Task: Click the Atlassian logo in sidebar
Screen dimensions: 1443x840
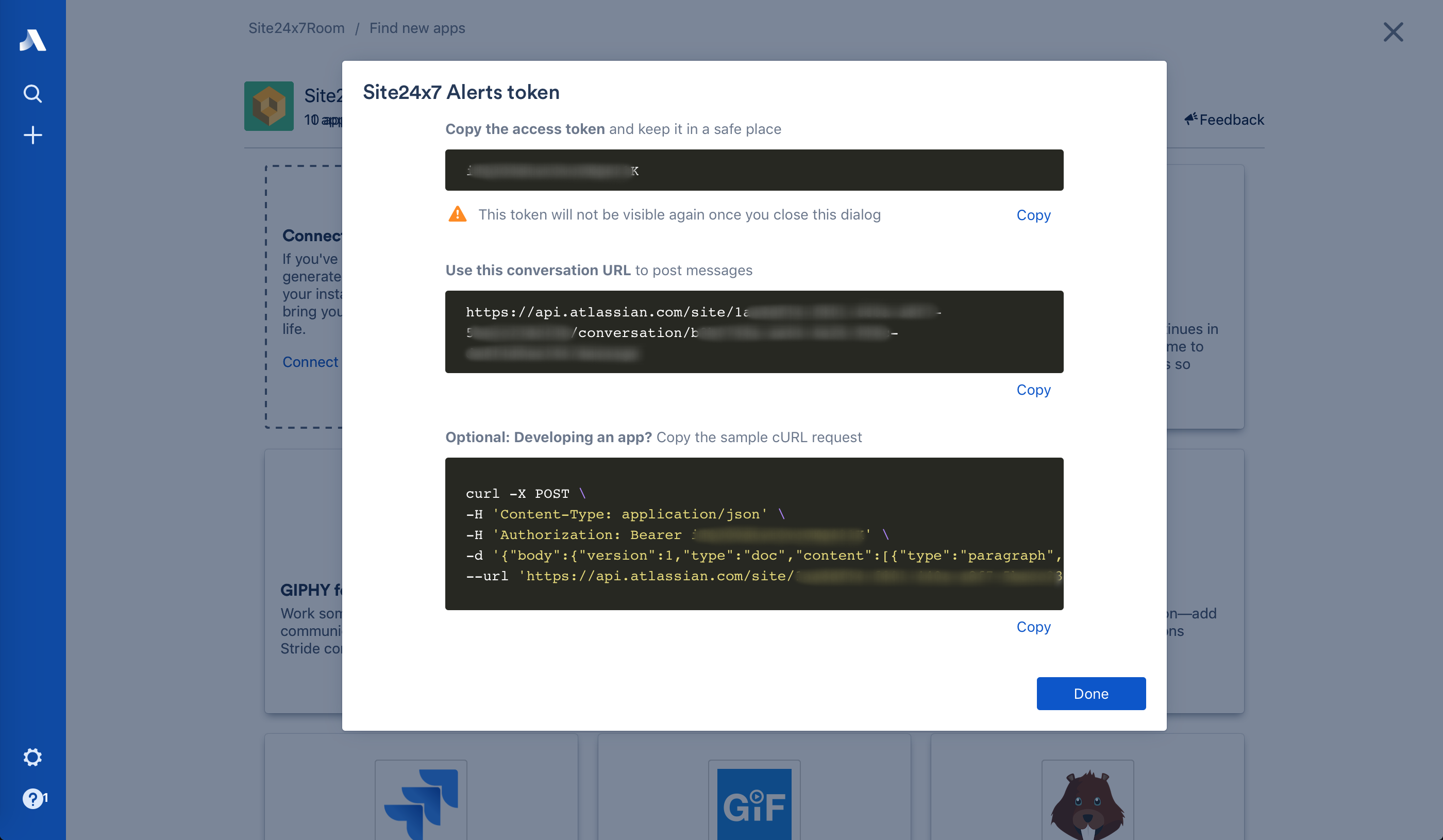Action: (32, 40)
